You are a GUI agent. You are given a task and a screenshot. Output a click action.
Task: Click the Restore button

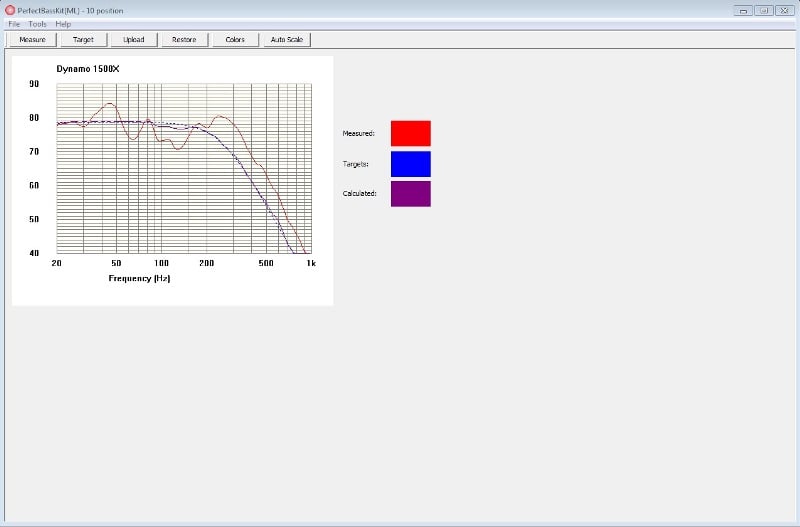click(x=184, y=40)
